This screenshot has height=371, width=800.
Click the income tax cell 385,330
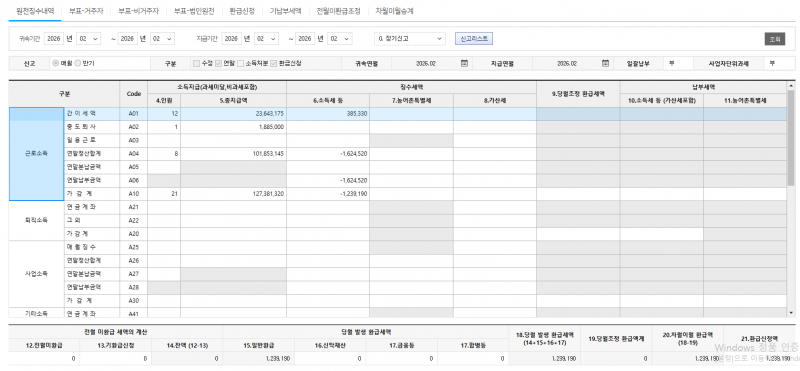click(x=328, y=114)
